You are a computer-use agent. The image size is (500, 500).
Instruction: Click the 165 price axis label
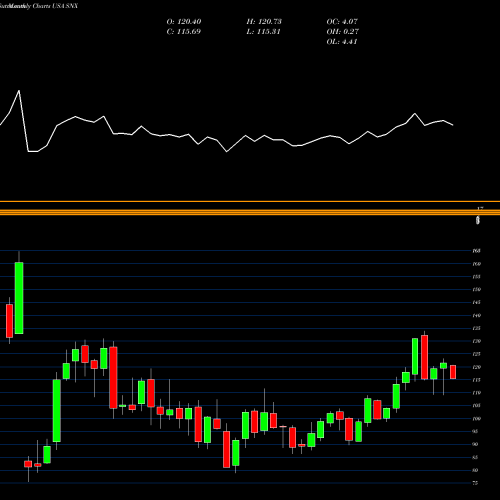pos(477,251)
